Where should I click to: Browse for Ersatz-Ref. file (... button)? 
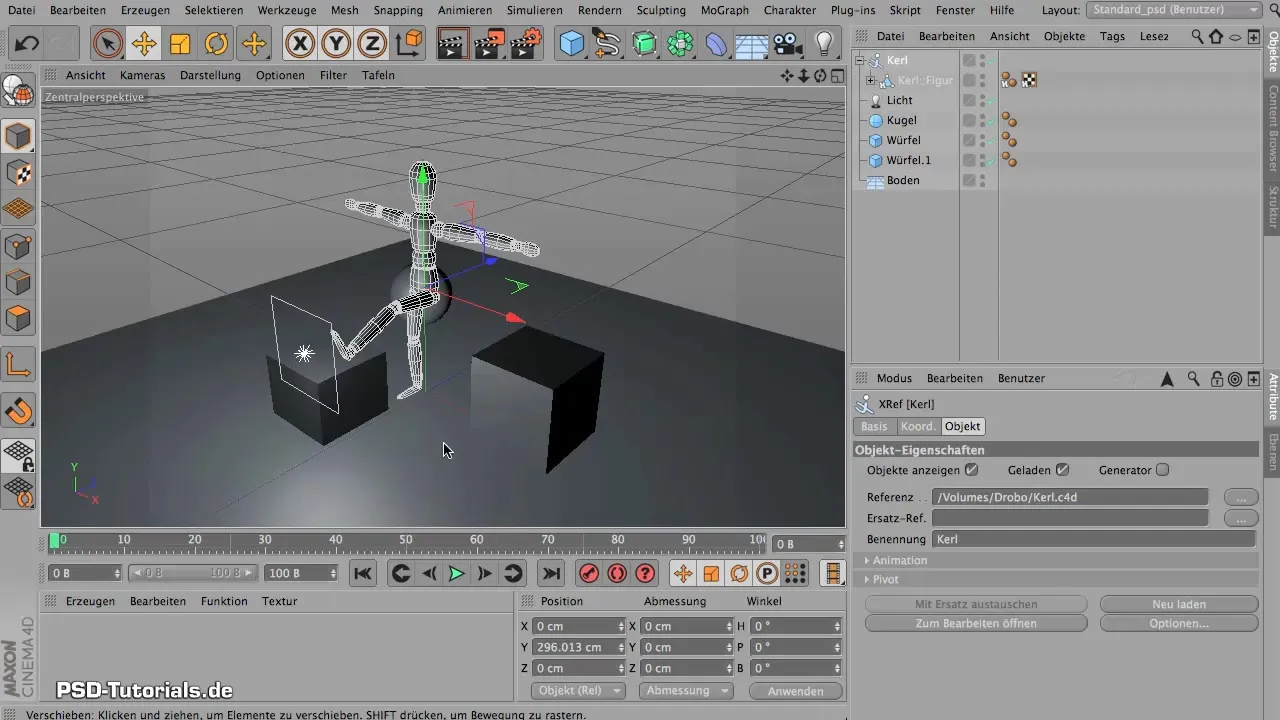(1240, 518)
